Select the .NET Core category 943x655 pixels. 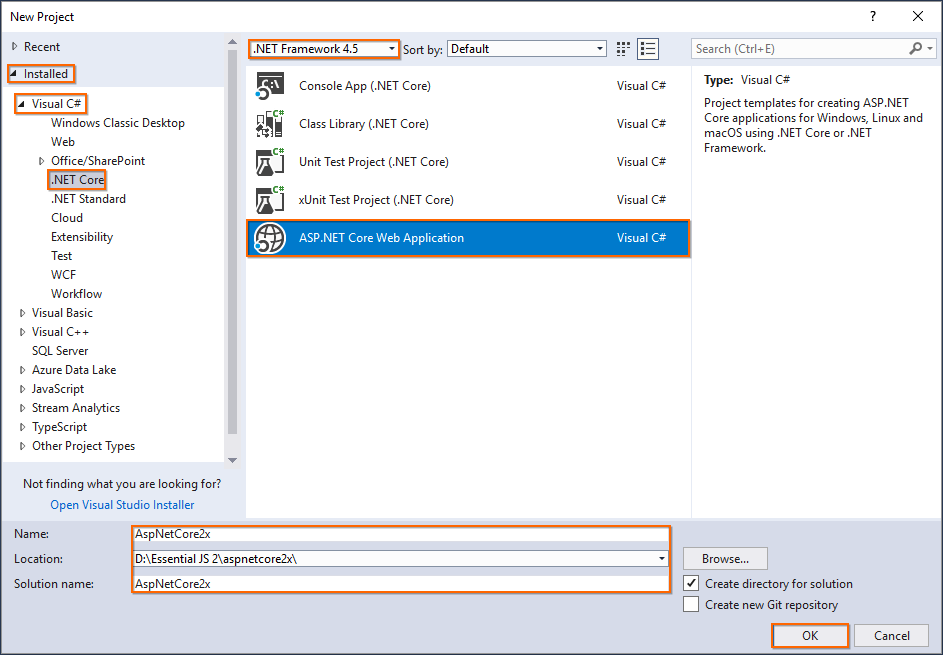(x=78, y=180)
